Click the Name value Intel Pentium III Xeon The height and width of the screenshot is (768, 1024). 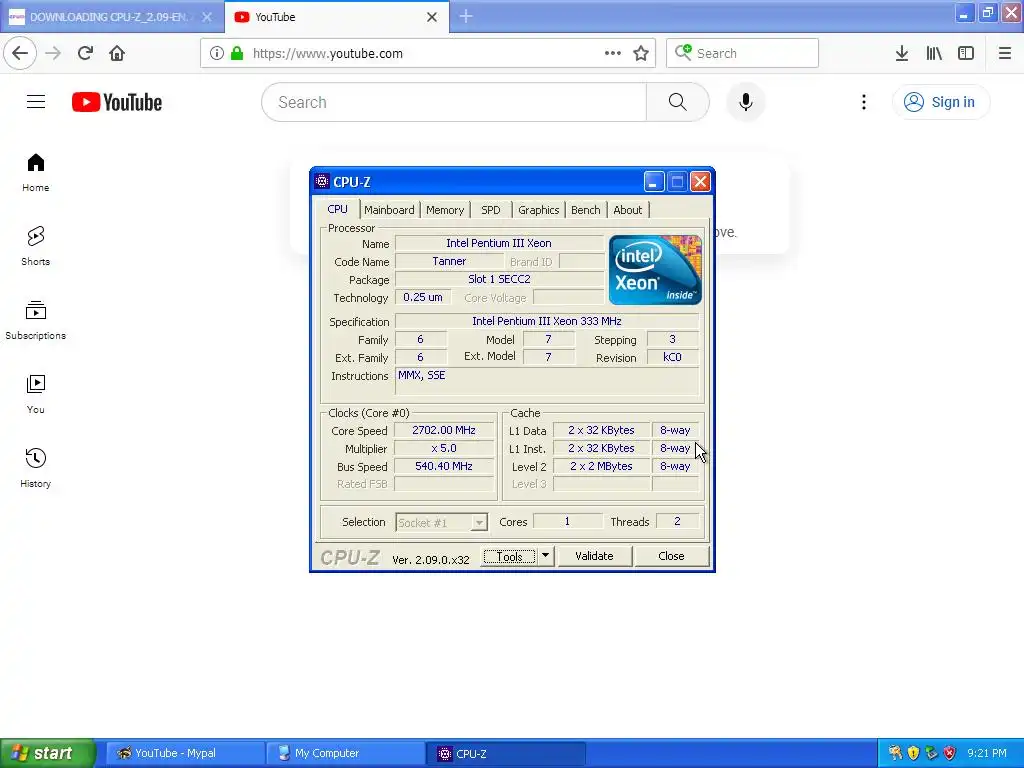click(499, 243)
